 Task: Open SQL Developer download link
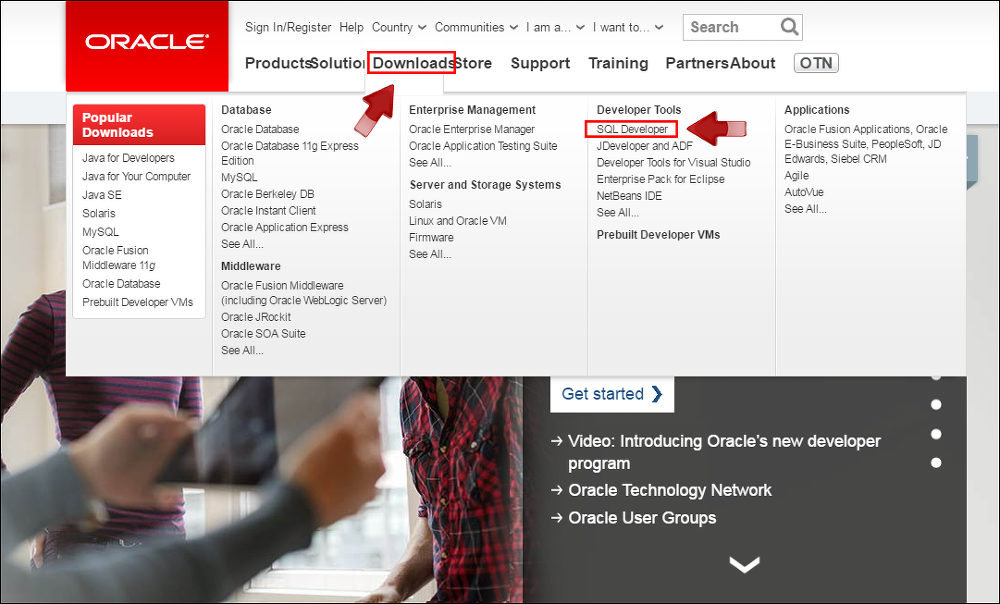(x=632, y=129)
